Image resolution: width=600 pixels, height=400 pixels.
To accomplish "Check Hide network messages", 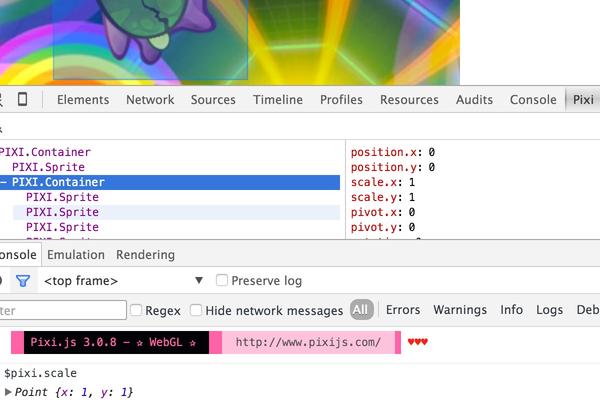I will pos(196,310).
